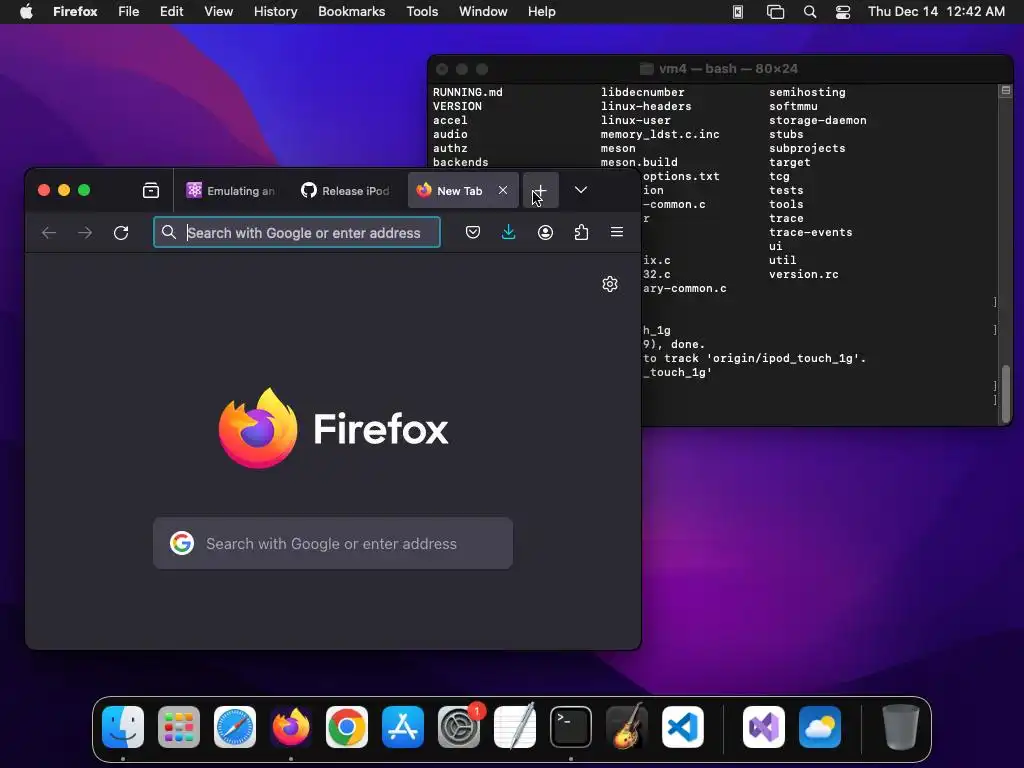Click memory_ldst.c.inc in the Terminal
The width and height of the screenshot is (1024, 768).
click(x=660, y=134)
